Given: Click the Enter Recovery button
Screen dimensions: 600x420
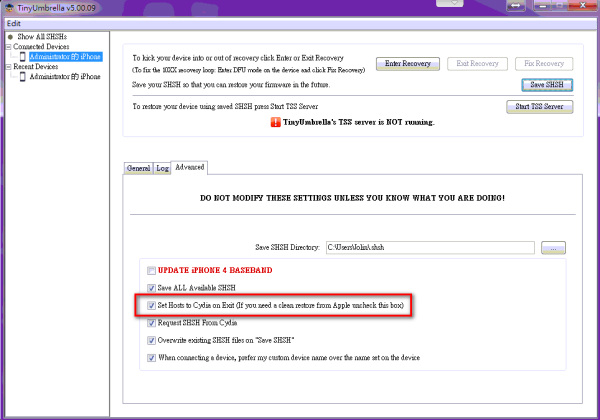Looking at the screenshot, I should click(407, 64).
